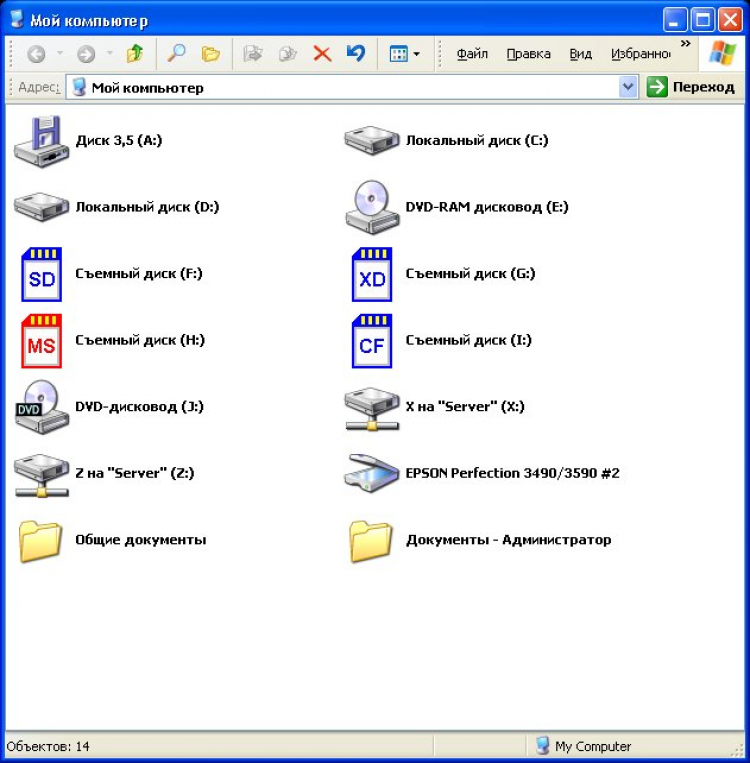Minimize the Мой компьютер window
This screenshot has width=750, height=763.
675,20
